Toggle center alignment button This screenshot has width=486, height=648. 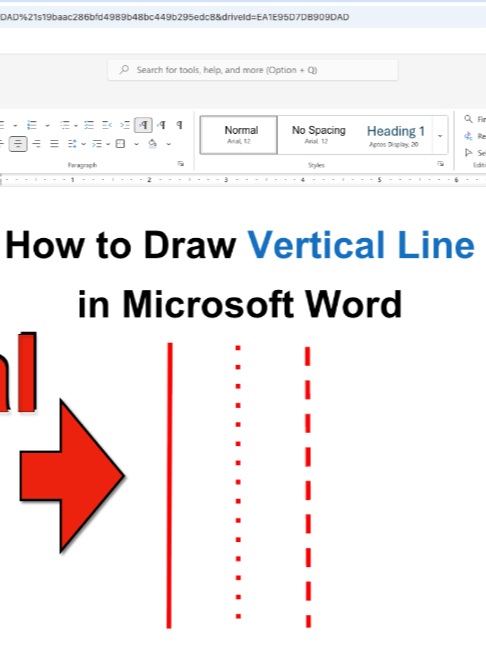18,144
